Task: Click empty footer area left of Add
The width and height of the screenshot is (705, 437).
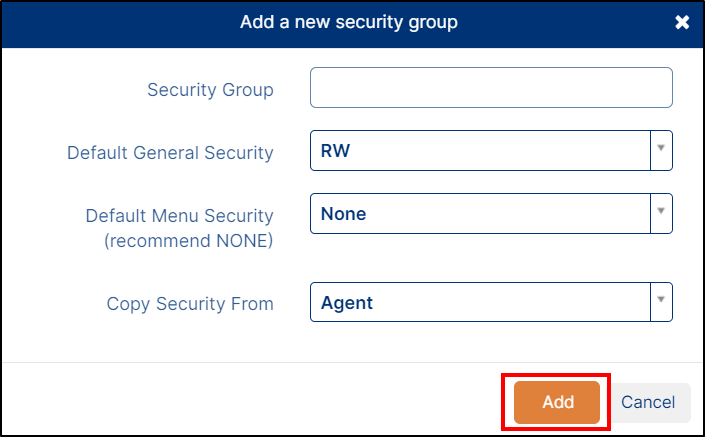Action: coord(250,402)
